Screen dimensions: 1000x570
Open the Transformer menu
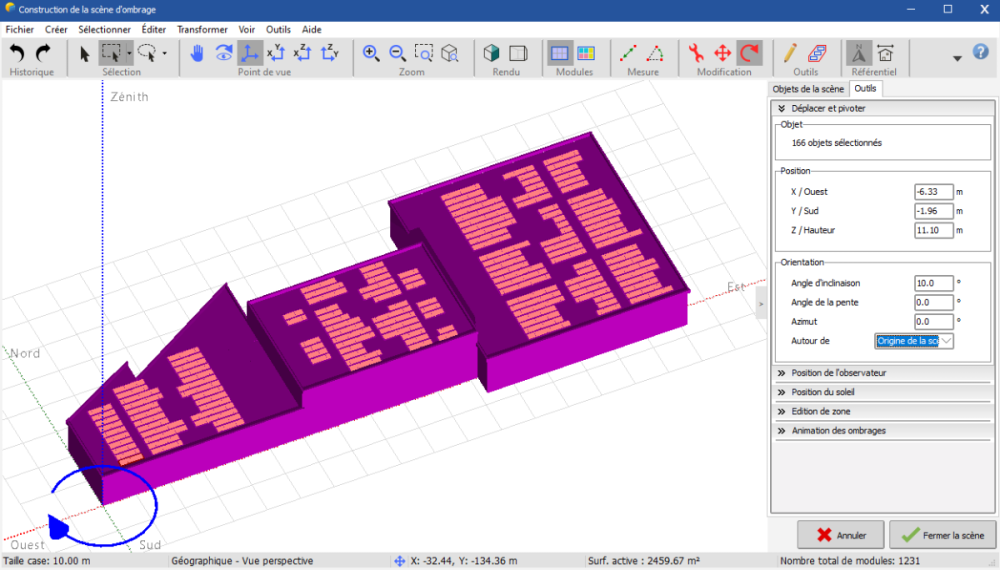pyautogui.click(x=202, y=30)
